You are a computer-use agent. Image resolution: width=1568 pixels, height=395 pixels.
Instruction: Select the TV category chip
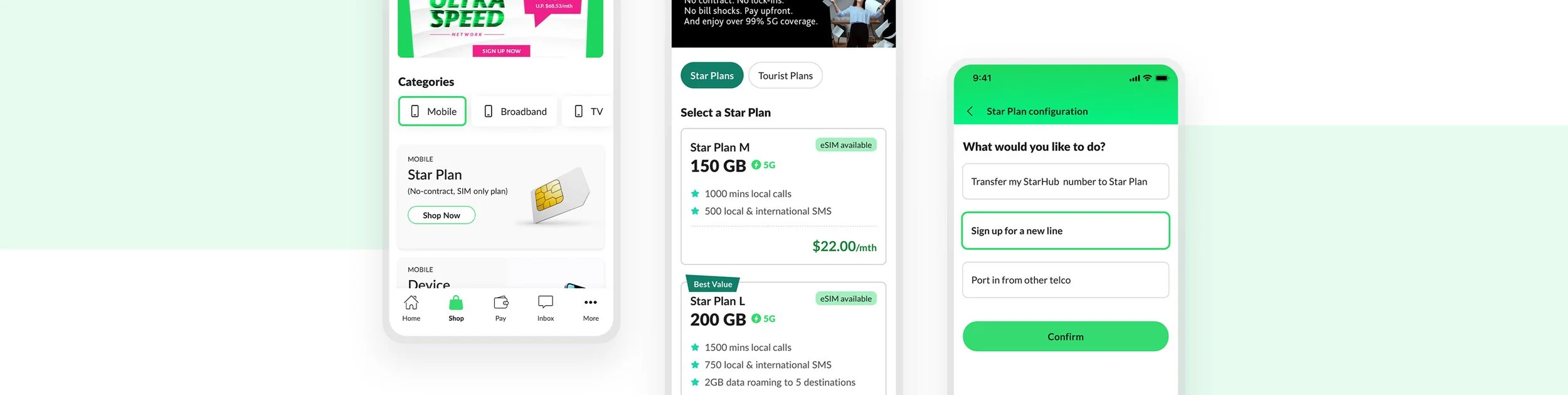588,111
